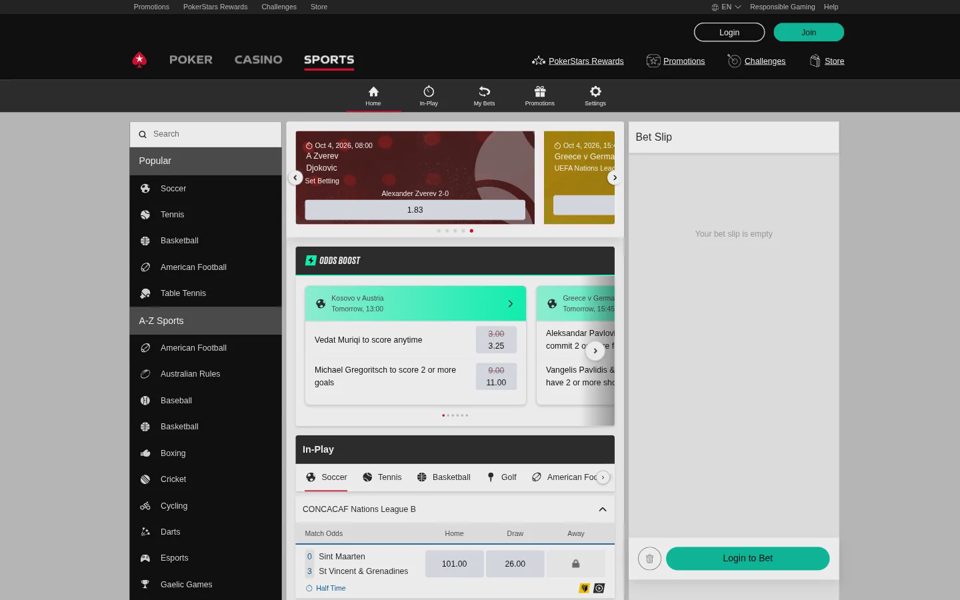This screenshot has width=960, height=600.
Task: Select Table Tennis in Popular list
Action: 205,293
